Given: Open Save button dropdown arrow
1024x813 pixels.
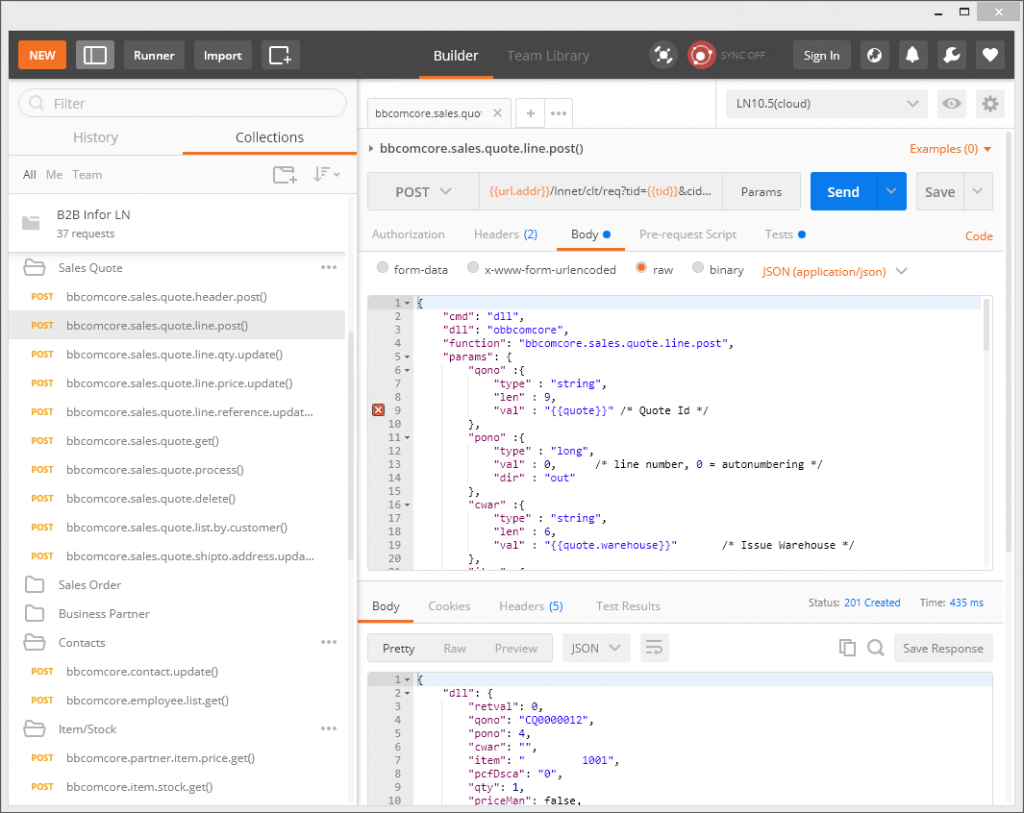Looking at the screenshot, I should pos(978,191).
